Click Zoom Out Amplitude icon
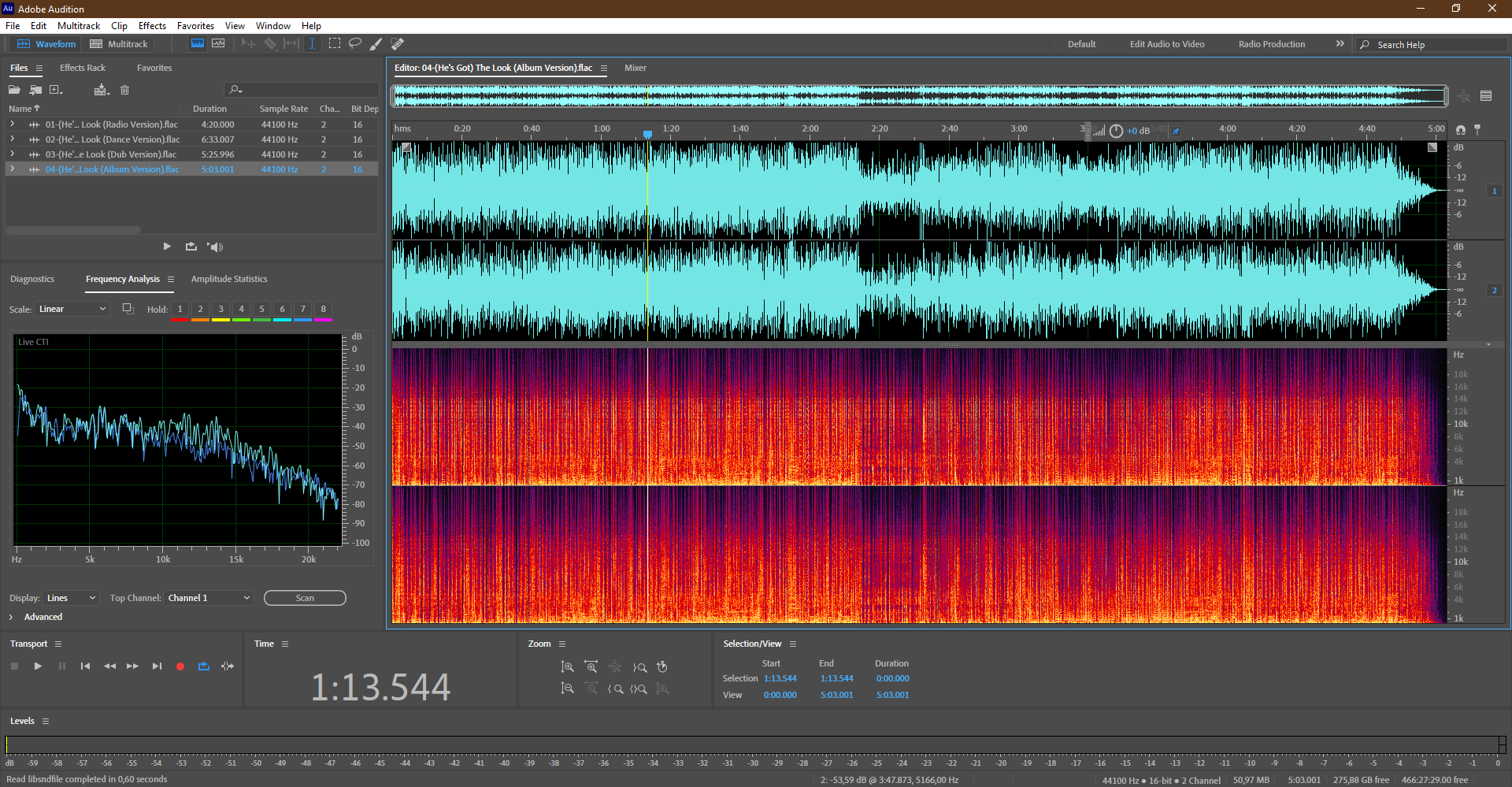This screenshot has height=787, width=1512. tap(567, 689)
